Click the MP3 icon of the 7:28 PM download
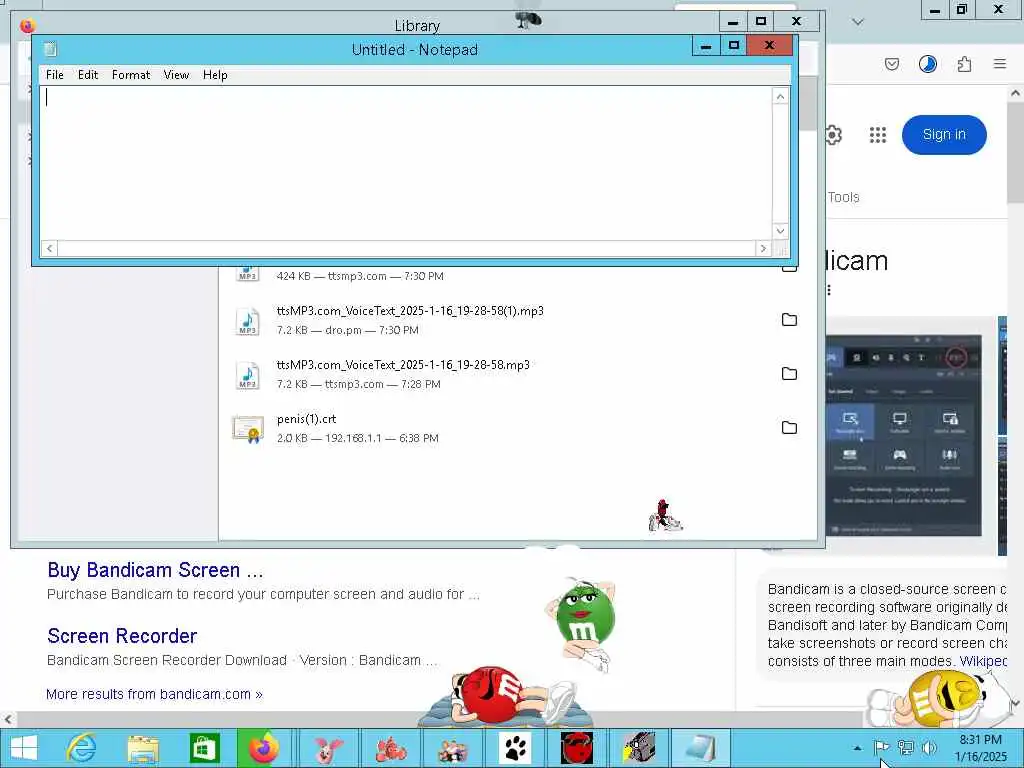Viewport: 1024px width, 768px height. (248, 376)
